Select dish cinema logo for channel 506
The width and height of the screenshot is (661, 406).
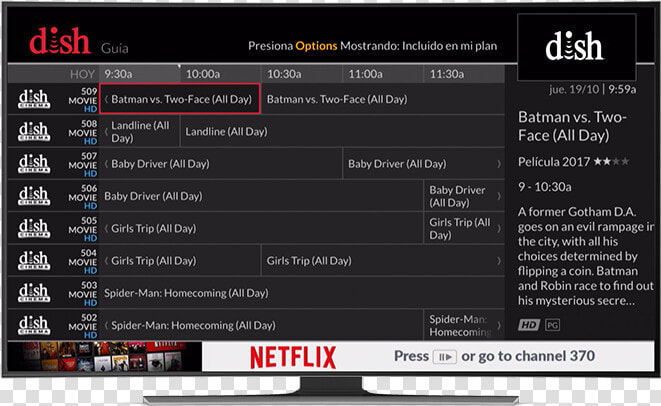click(34, 196)
